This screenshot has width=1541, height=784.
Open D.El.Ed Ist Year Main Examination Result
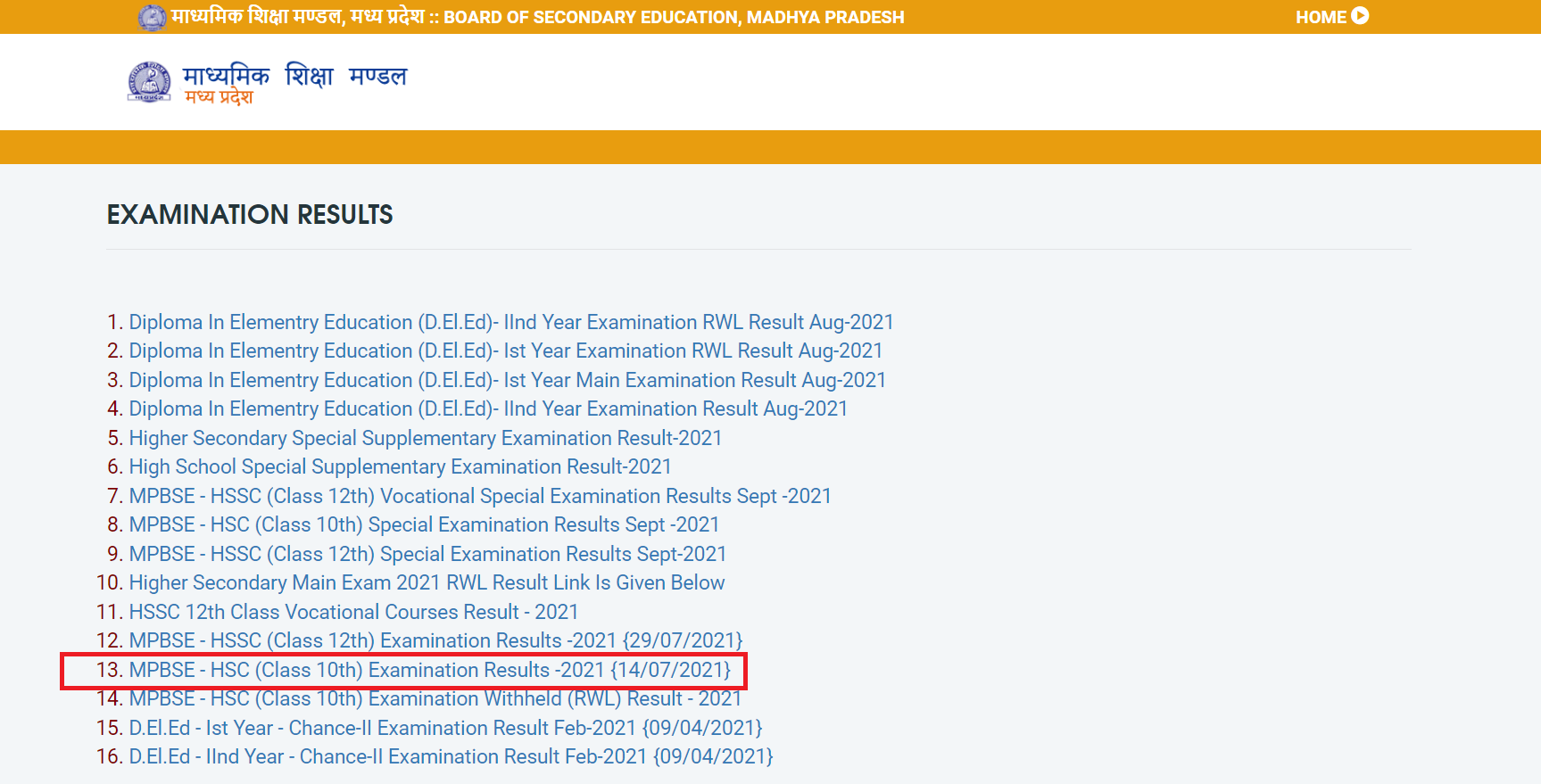507,380
